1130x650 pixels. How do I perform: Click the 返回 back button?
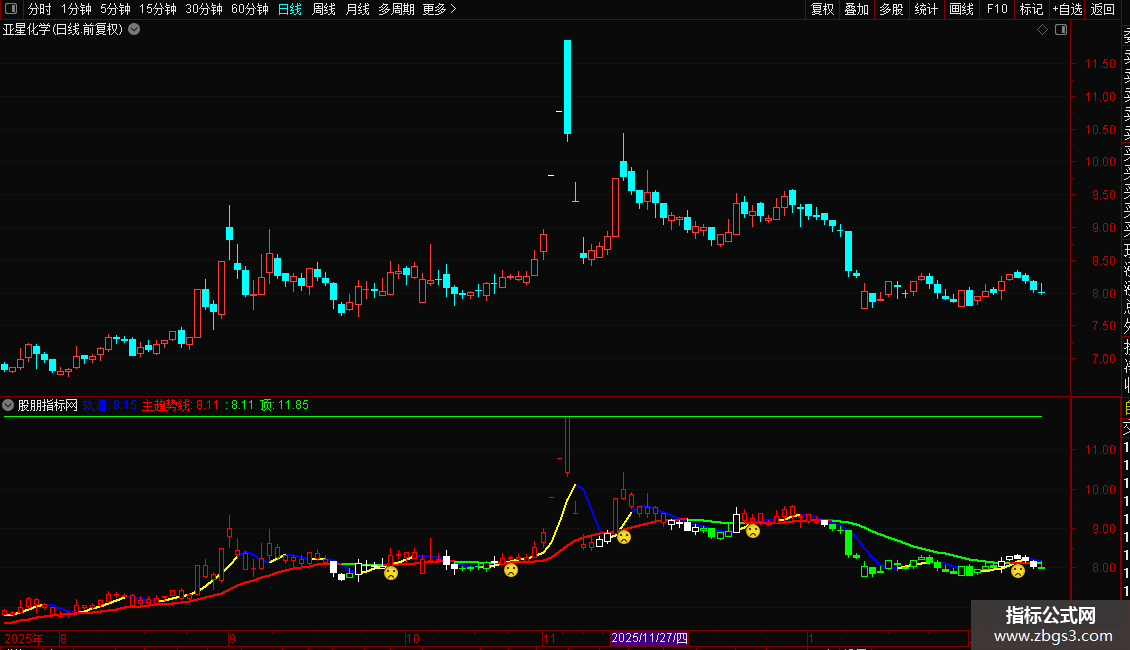[x=1103, y=9]
